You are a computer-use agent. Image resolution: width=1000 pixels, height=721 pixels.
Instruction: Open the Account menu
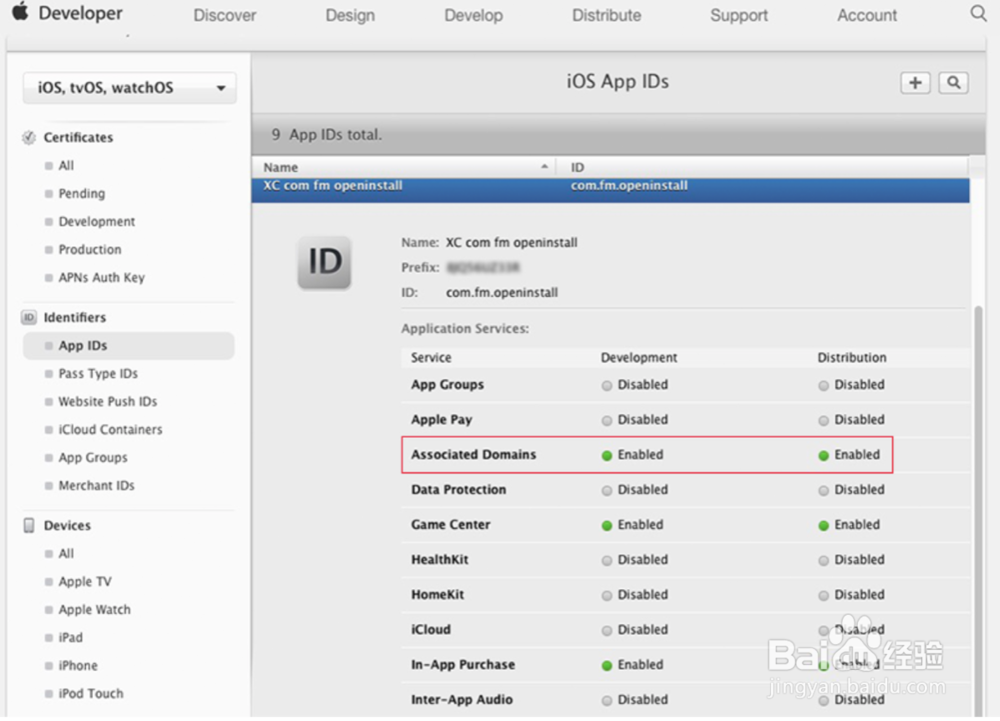[x=867, y=15]
